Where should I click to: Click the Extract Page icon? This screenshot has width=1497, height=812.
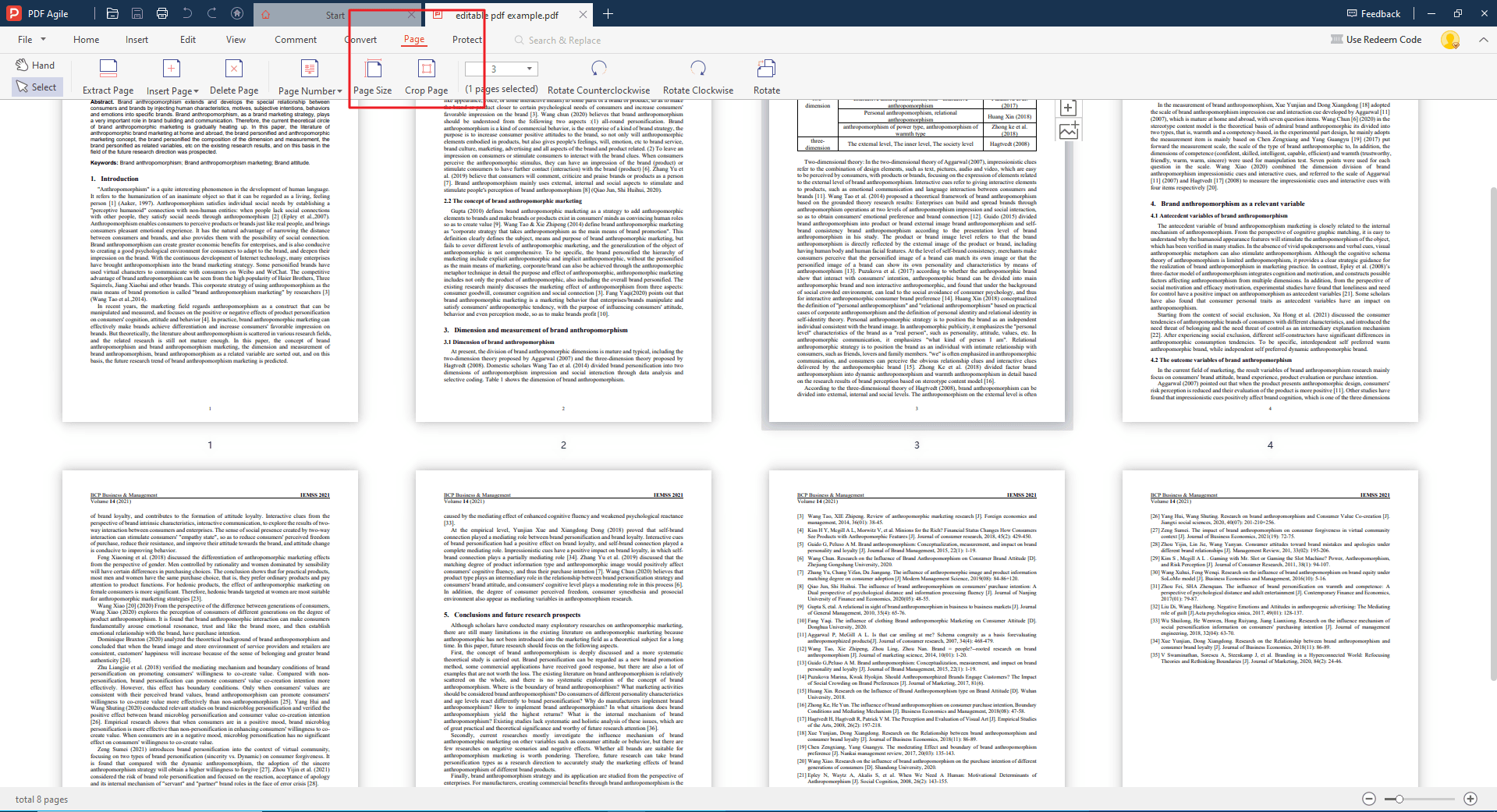coord(108,69)
